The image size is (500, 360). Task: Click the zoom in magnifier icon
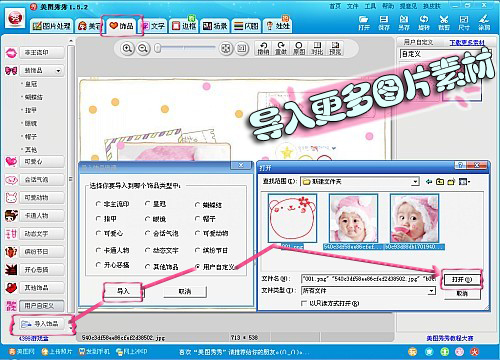click(x=127, y=49)
